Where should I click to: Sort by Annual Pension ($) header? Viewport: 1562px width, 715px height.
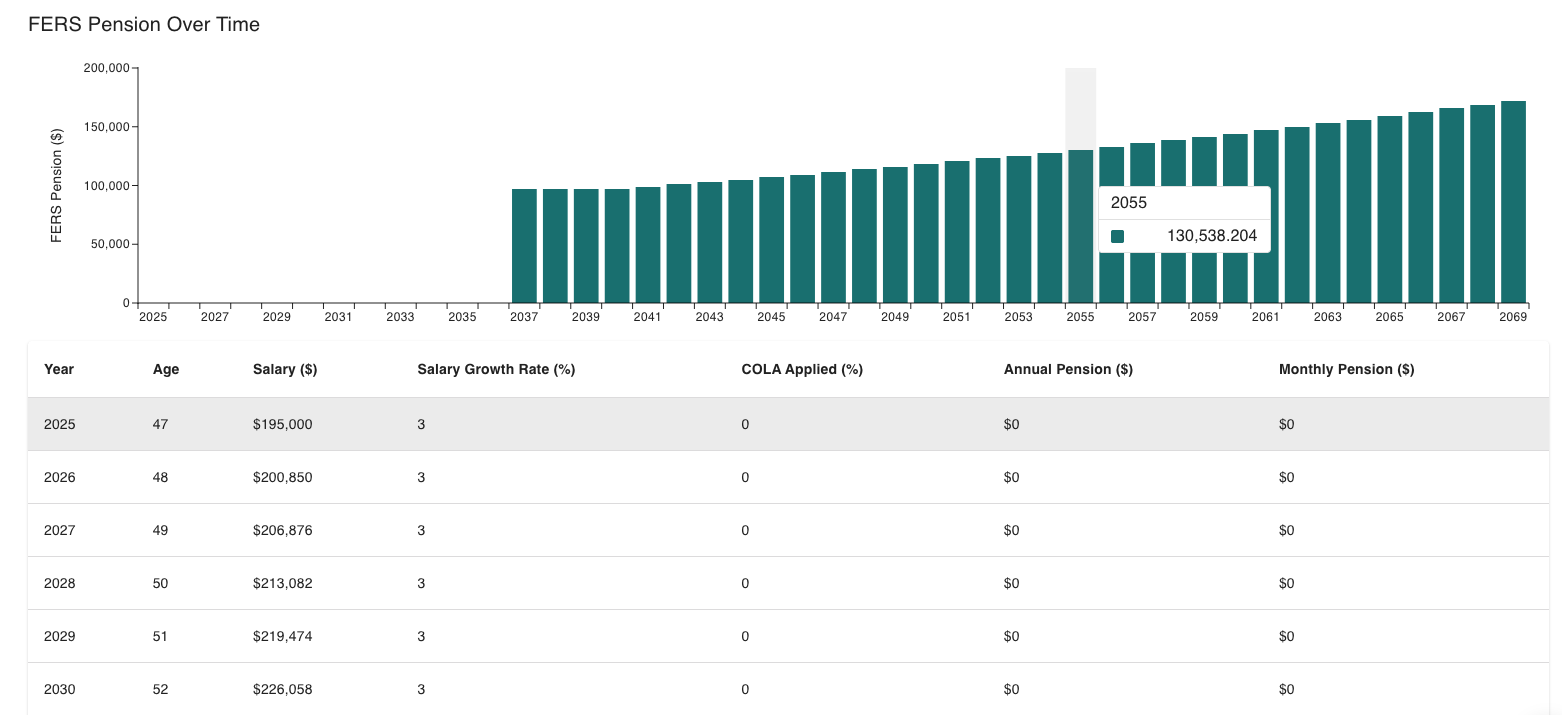pyautogui.click(x=1068, y=369)
